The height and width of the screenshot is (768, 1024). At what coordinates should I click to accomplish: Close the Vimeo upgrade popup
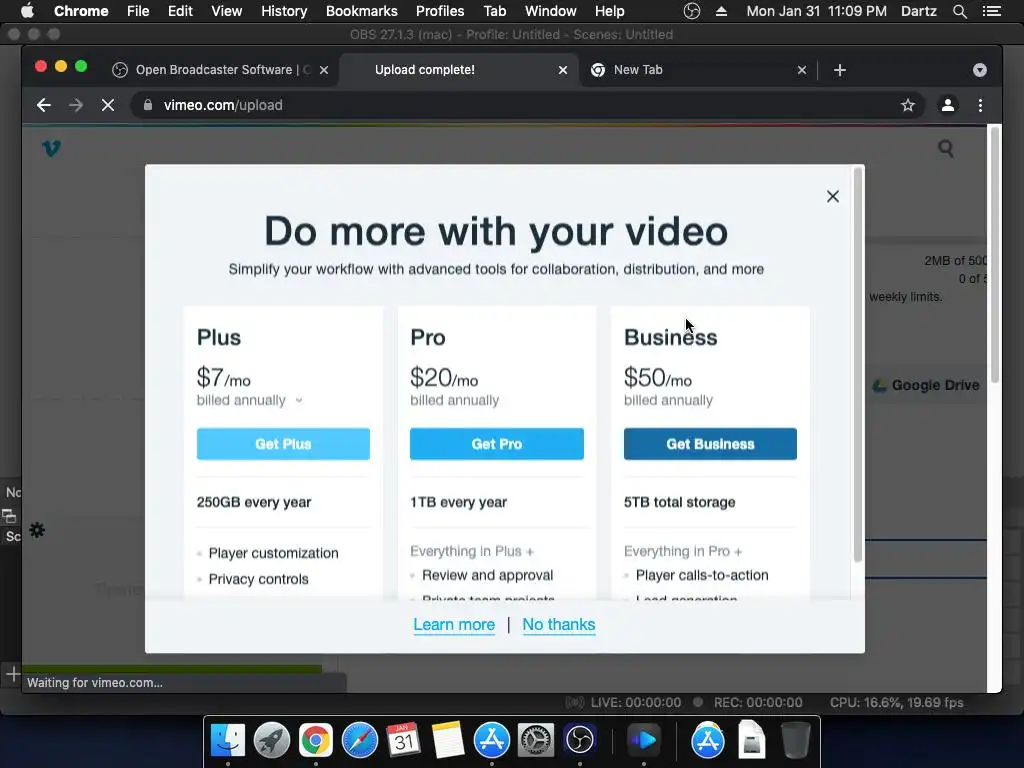coord(832,197)
